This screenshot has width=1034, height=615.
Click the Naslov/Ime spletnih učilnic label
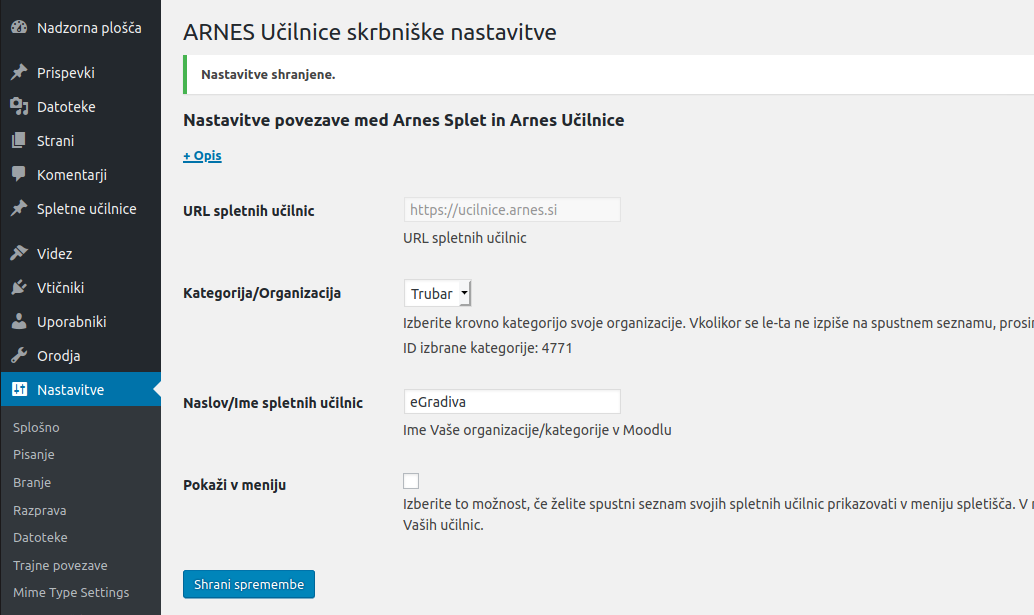click(x=273, y=403)
